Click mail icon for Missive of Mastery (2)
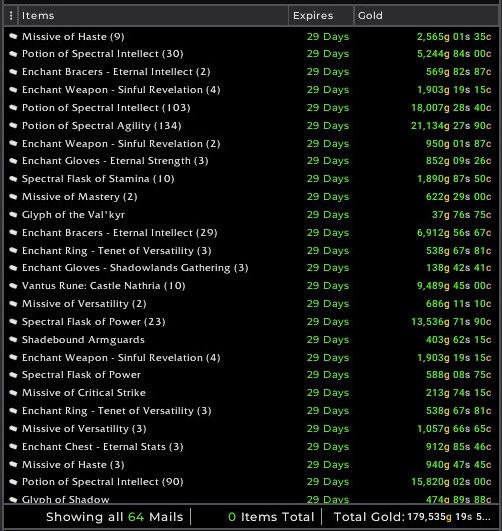The image size is (502, 531). (x=13, y=197)
